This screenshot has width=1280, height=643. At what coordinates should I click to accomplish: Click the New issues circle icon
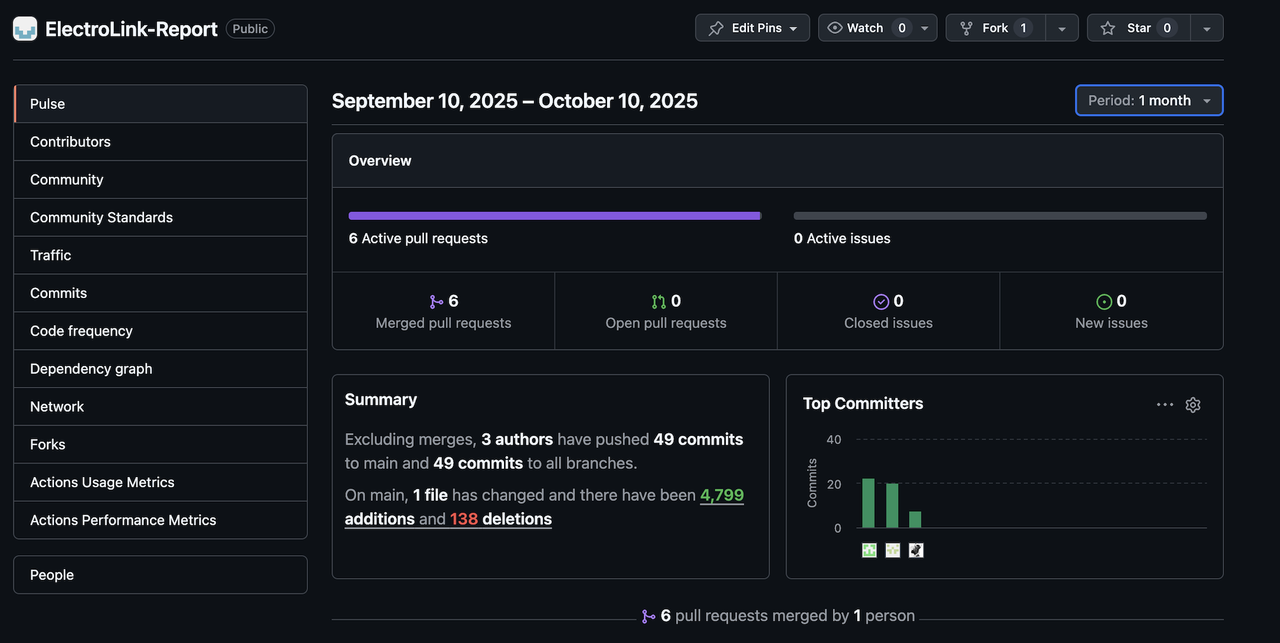1104,302
